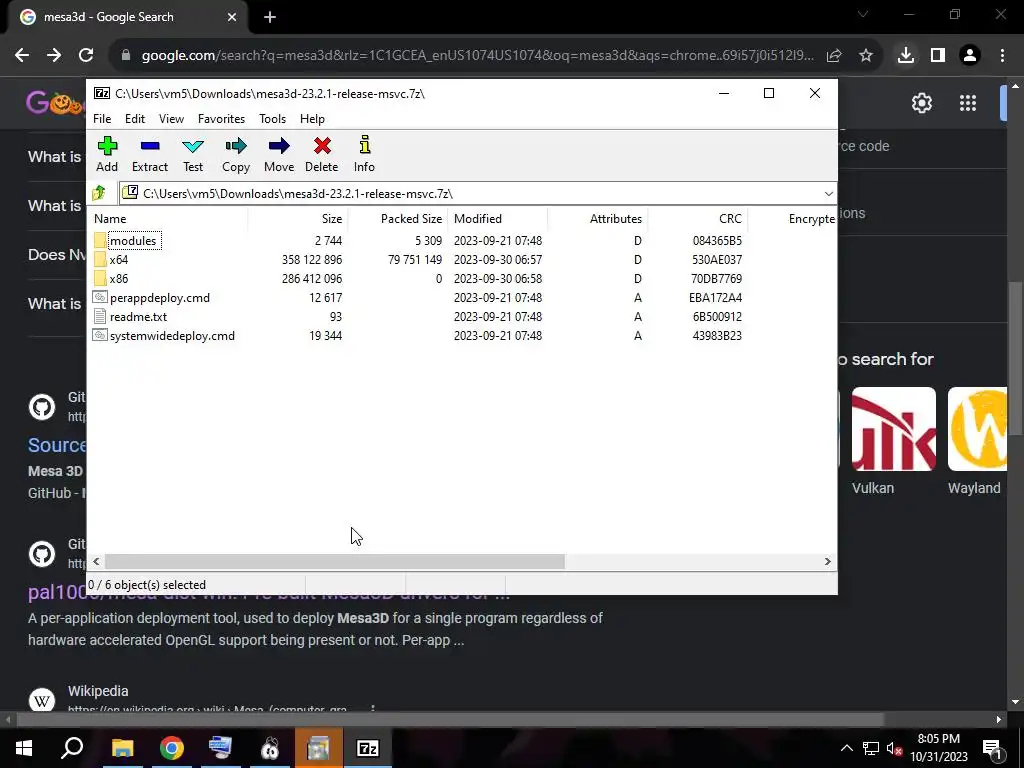1024x768 pixels.
Task: Click 7-Zip scroll right arrow
Action: (x=827, y=562)
